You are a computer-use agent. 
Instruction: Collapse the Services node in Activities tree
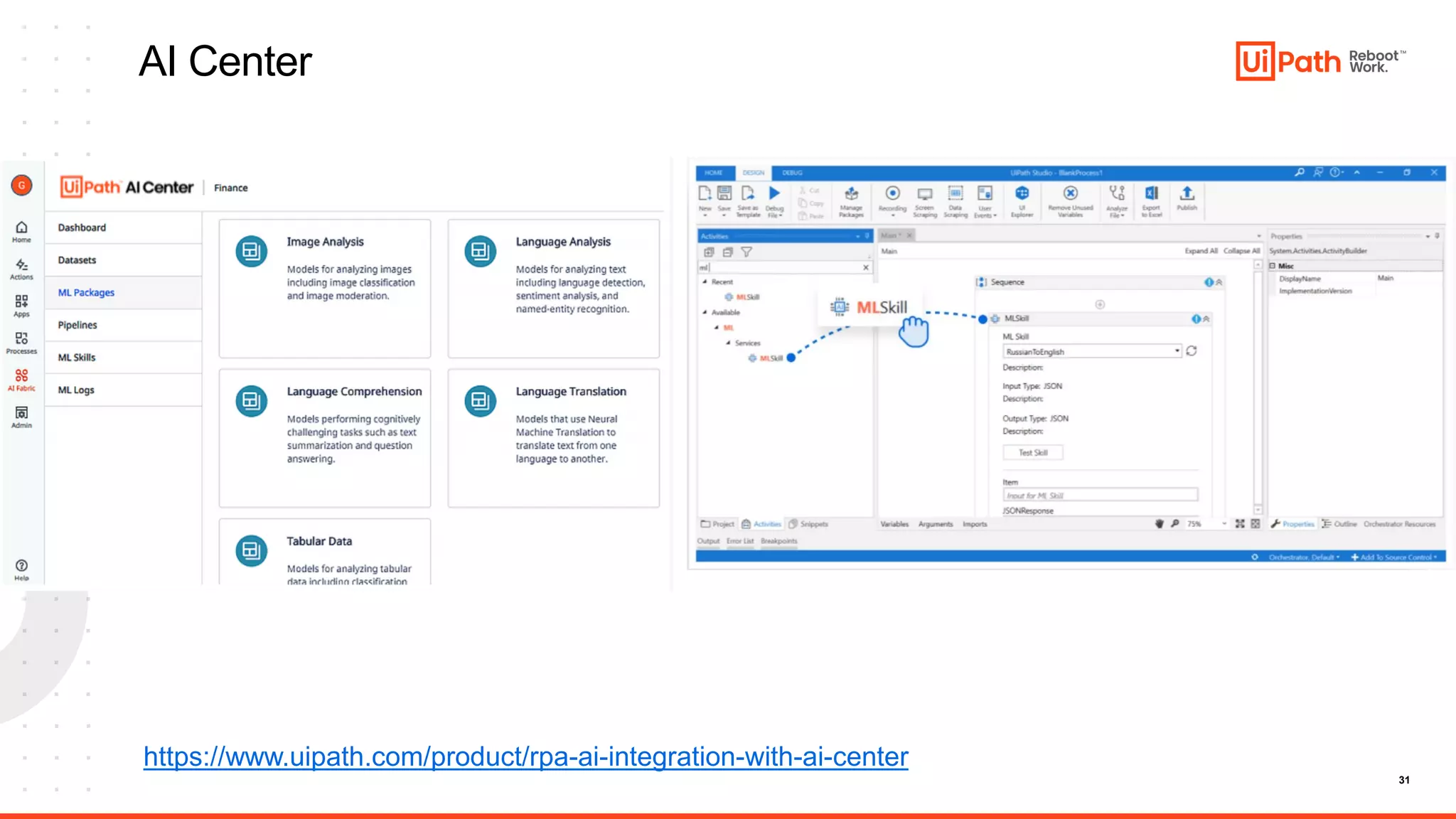click(728, 343)
